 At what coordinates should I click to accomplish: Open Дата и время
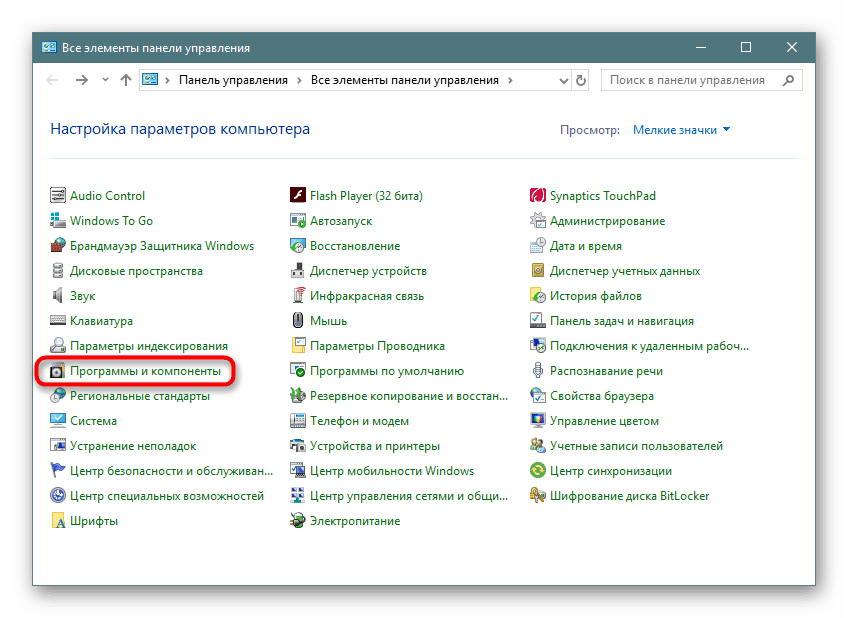point(585,245)
